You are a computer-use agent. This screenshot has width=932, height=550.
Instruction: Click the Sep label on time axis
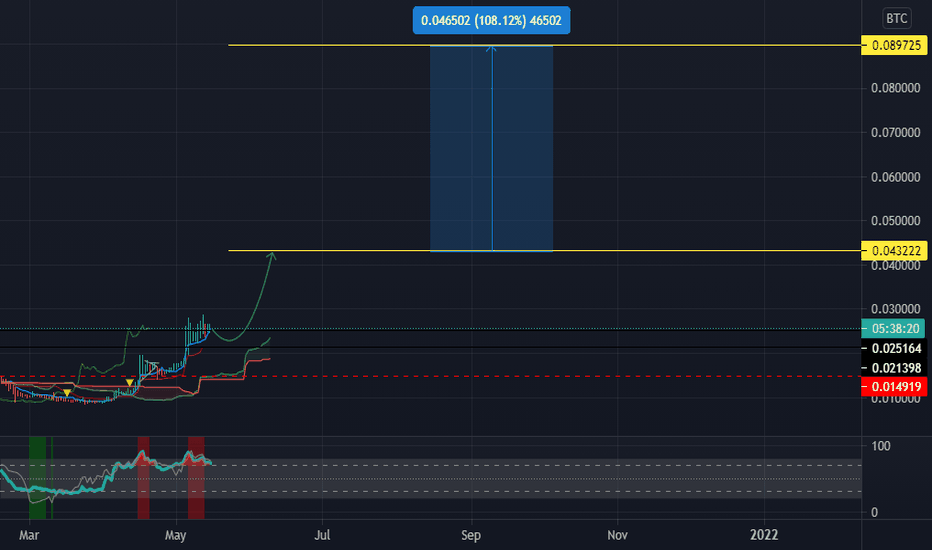[x=471, y=535]
